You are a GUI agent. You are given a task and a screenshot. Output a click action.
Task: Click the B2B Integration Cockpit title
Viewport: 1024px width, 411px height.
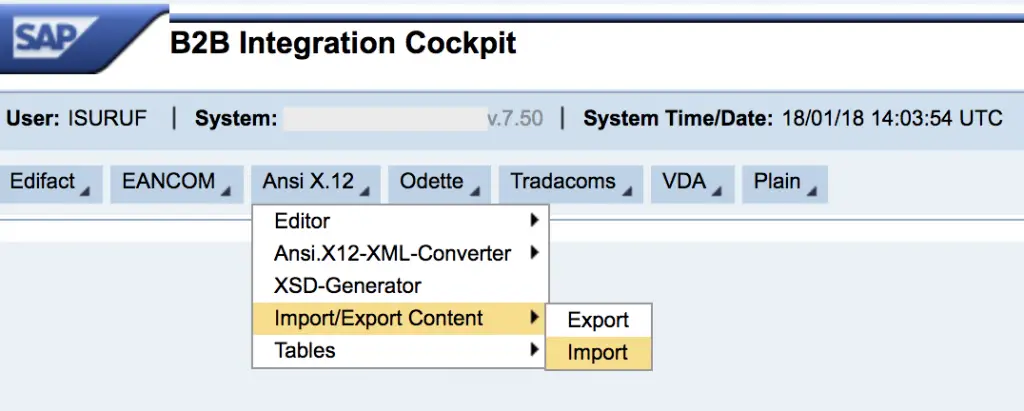(x=343, y=44)
